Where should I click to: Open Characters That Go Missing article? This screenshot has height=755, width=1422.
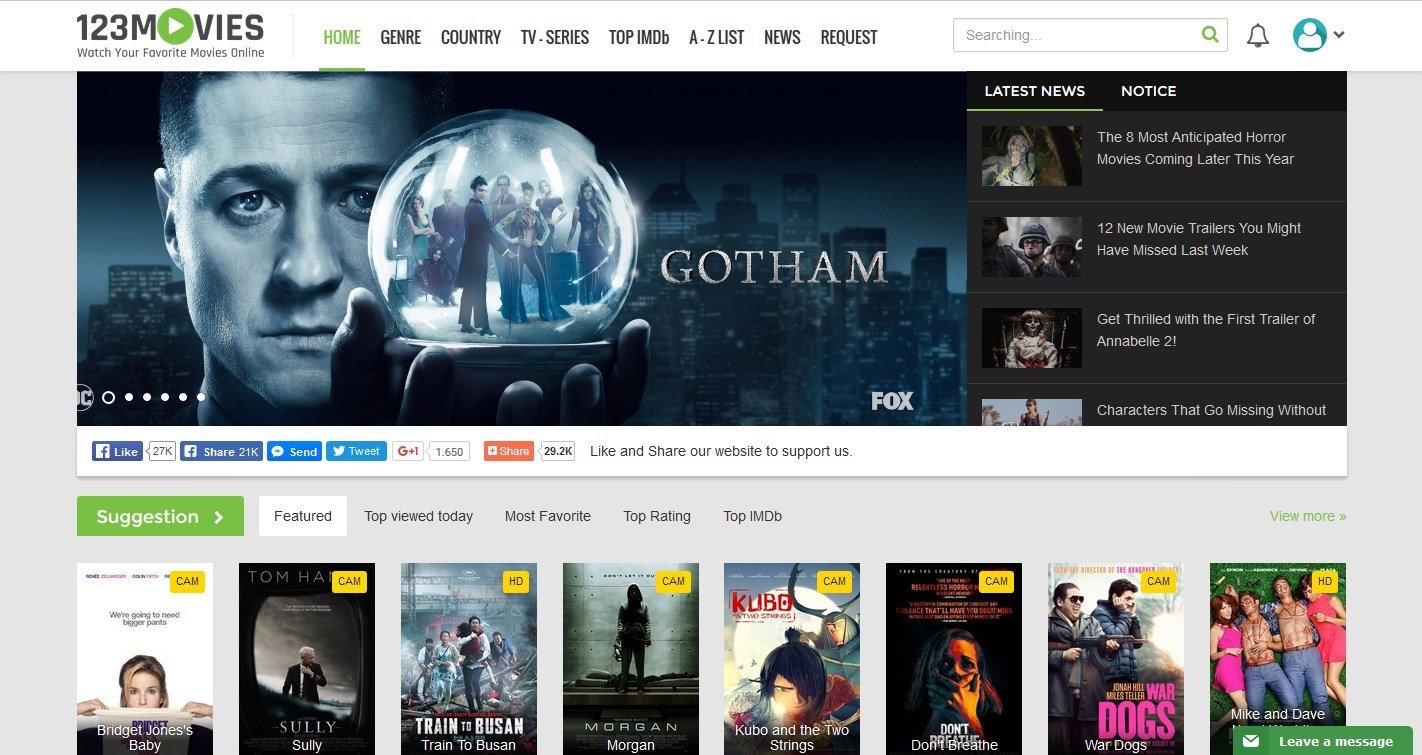1211,410
